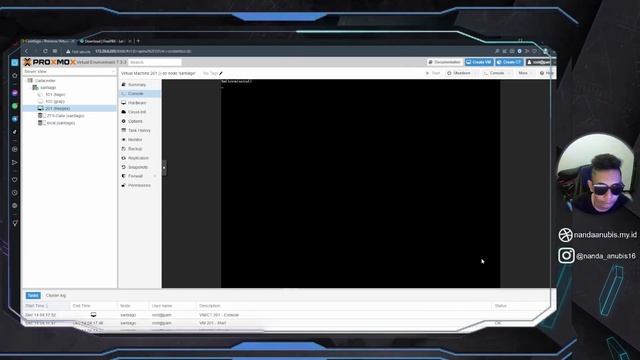The height and width of the screenshot is (360, 640).
Task: Click the Start button in VM toolbar
Action: pyautogui.click(x=433, y=73)
